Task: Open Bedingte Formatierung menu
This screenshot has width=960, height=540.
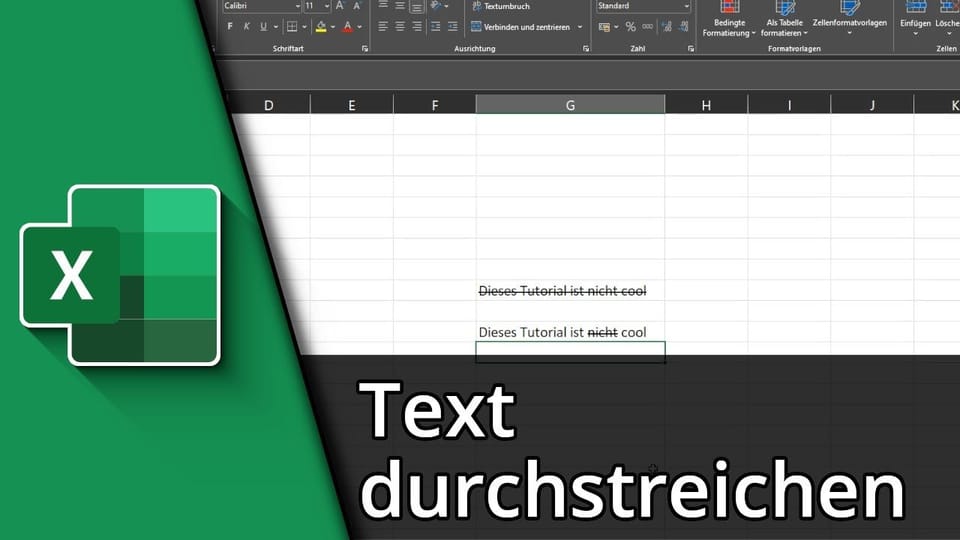Action: tap(729, 19)
